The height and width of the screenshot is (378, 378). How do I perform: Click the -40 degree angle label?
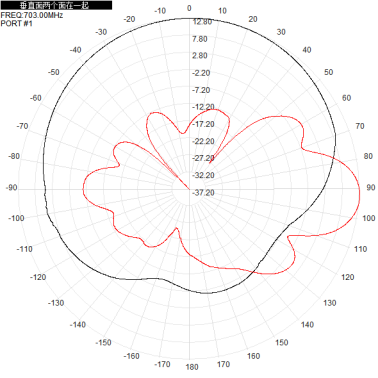pos(75,50)
